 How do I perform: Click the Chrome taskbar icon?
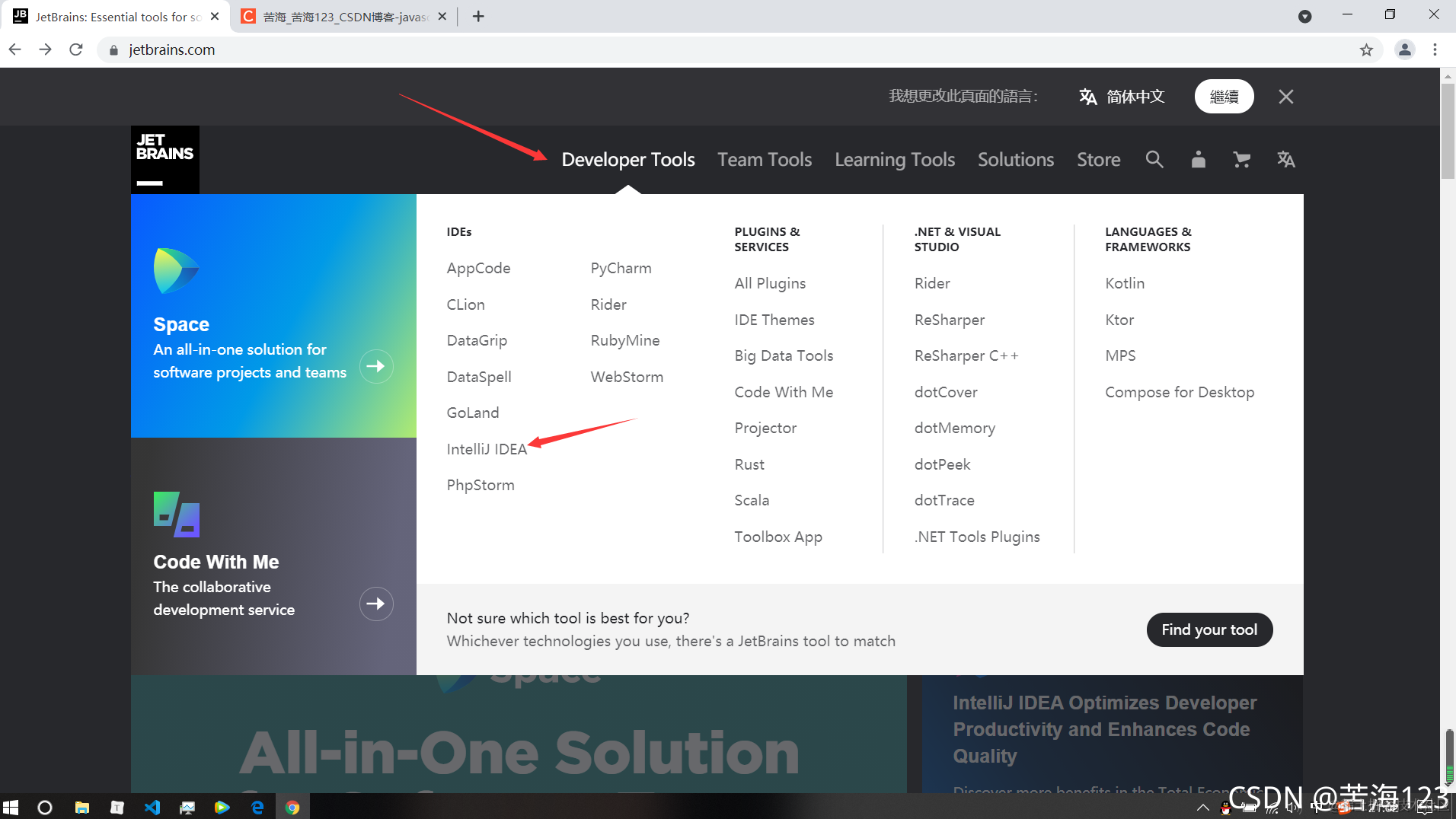[x=292, y=808]
